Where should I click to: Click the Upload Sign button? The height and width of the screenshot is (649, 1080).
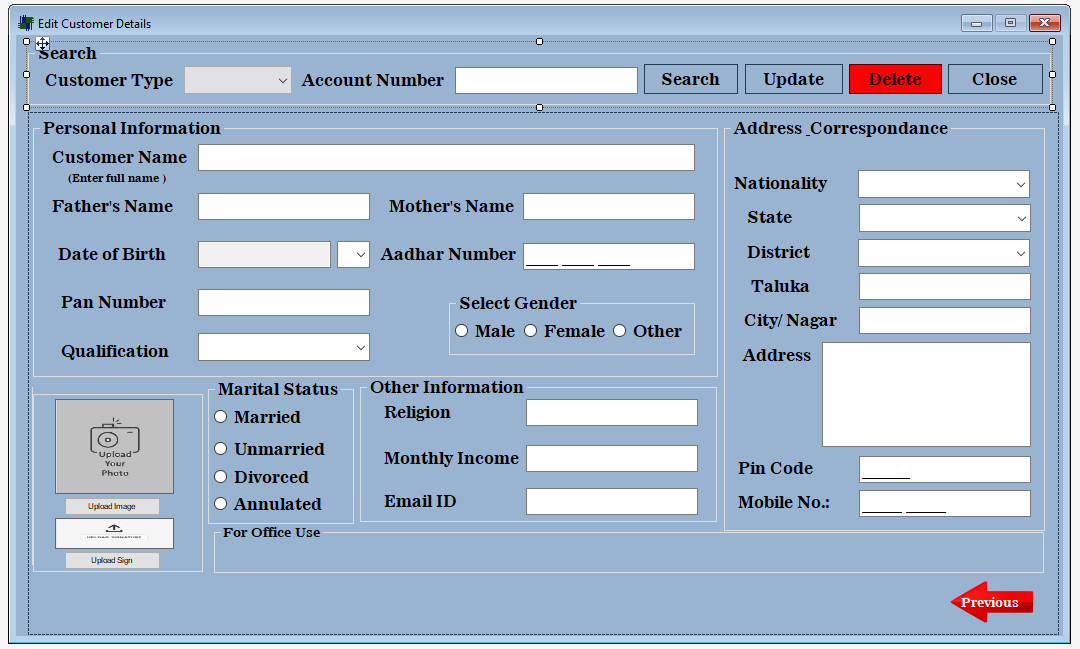tap(112, 560)
